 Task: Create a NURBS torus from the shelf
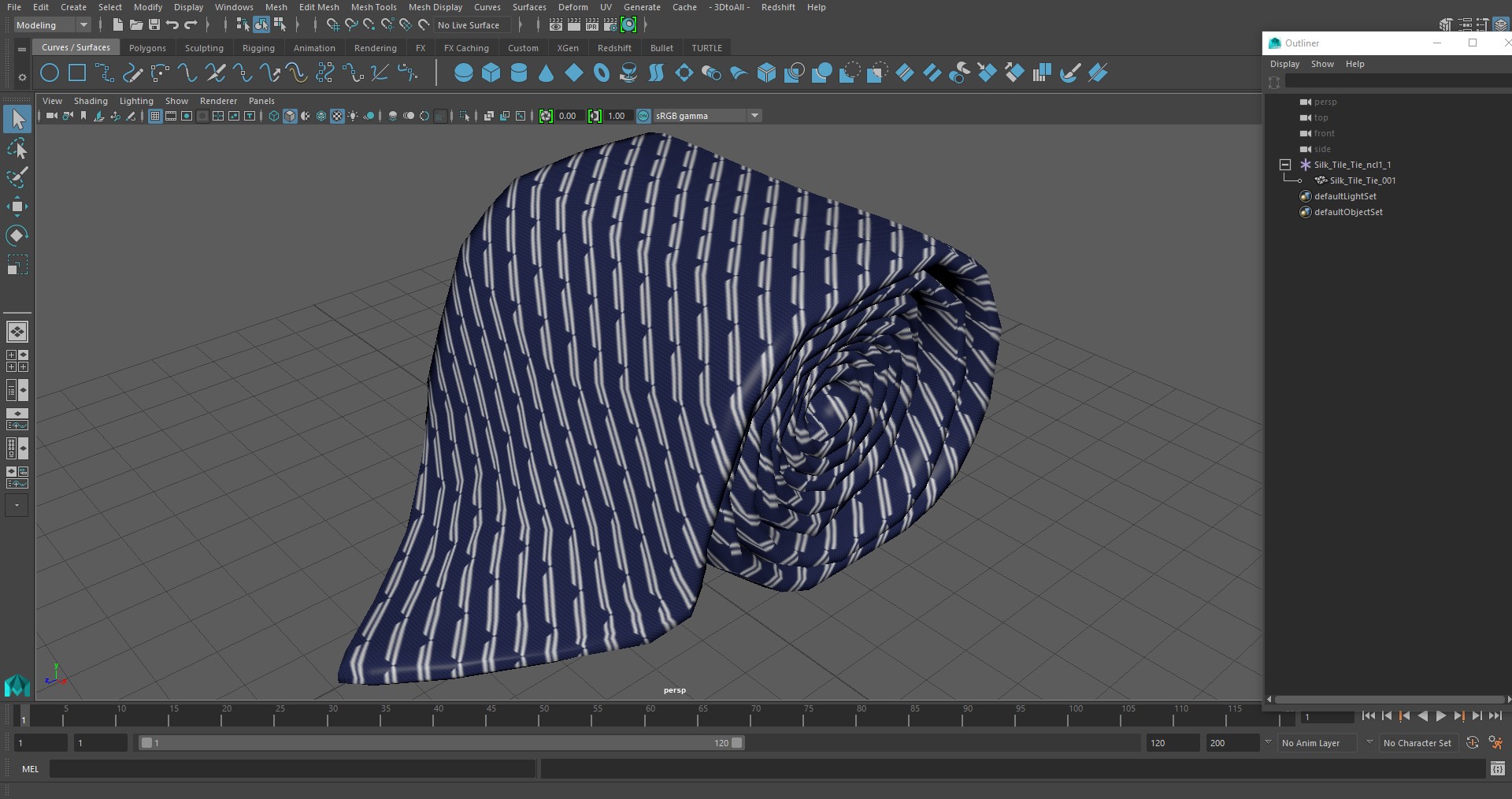pyautogui.click(x=602, y=73)
